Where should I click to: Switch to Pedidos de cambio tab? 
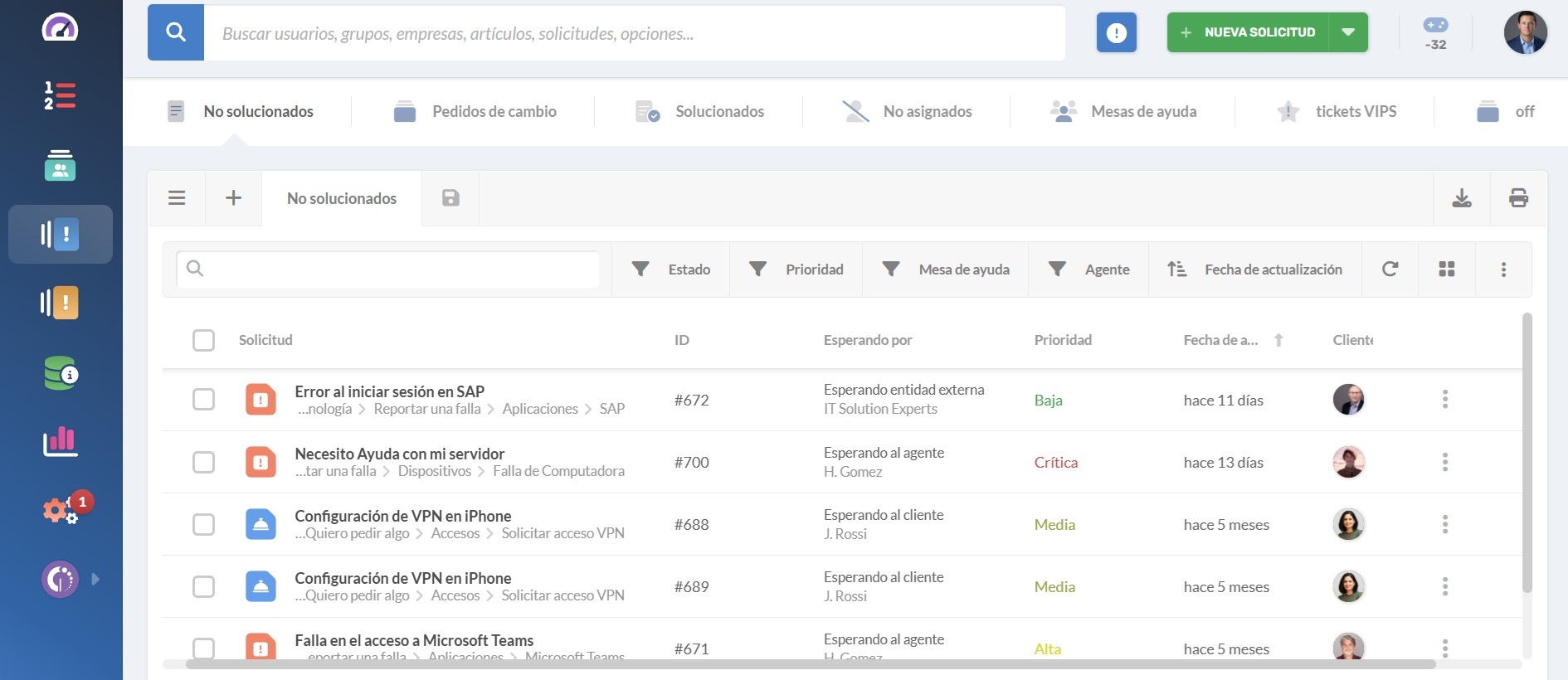tap(475, 111)
